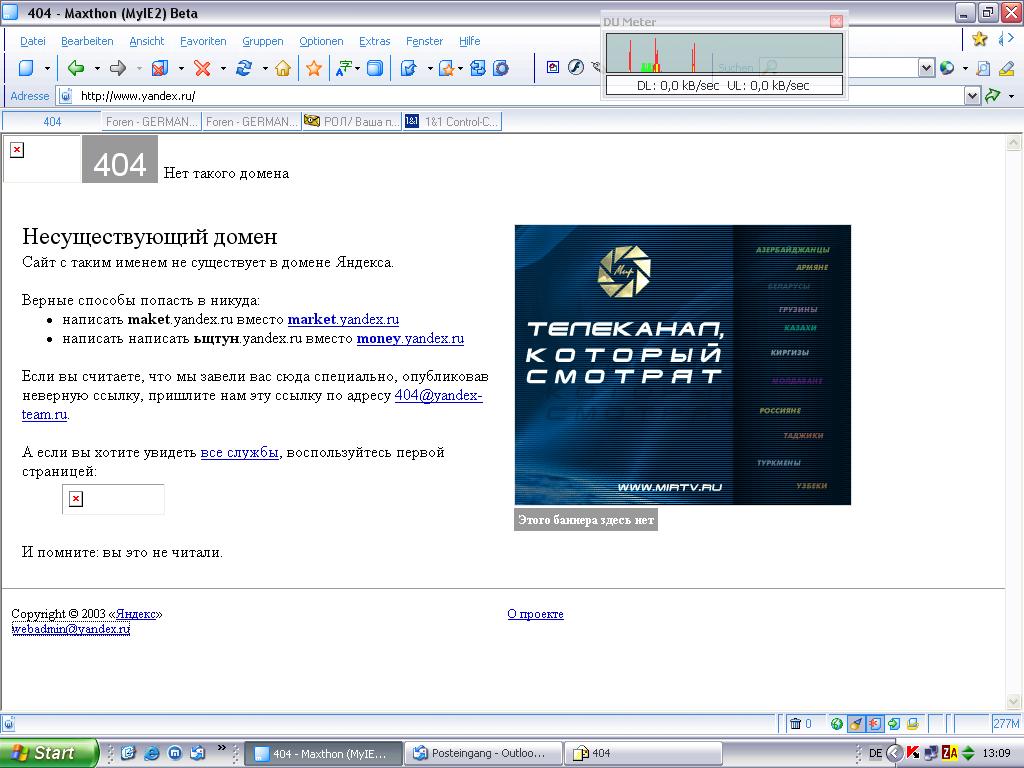This screenshot has height=768, width=1024.
Task: Expand the search box dropdown
Action: click(926, 67)
